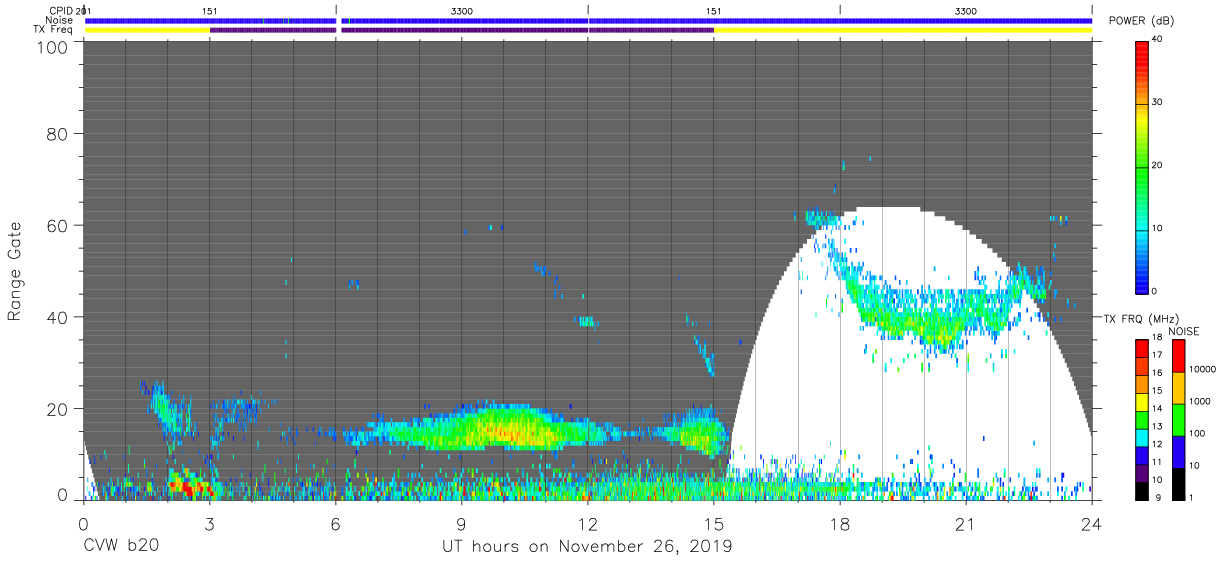Screen dimensions: 1228x567
Task: Click the 1000 label in NOISE legend
Action: [x=1198, y=401]
